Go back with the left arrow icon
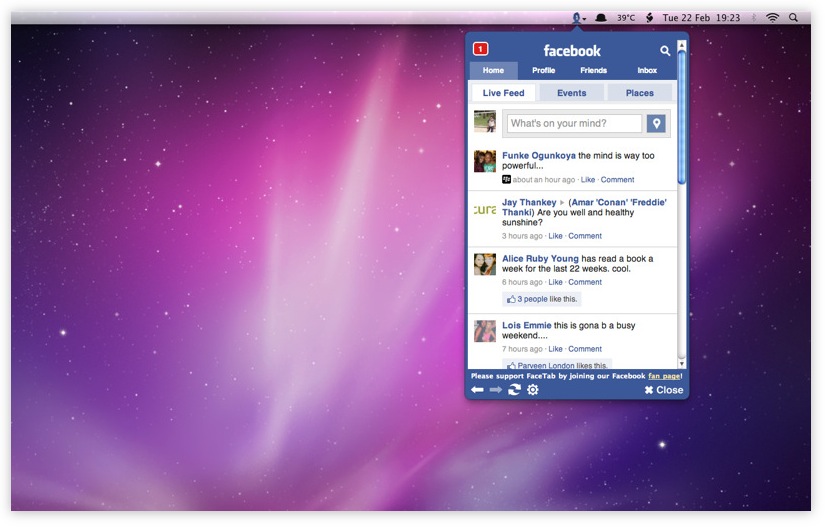The image size is (825, 529). click(x=477, y=390)
